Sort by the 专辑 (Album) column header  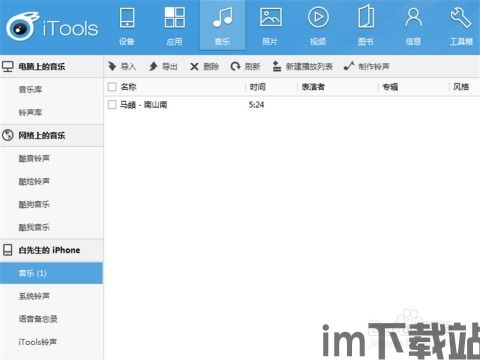coord(390,87)
